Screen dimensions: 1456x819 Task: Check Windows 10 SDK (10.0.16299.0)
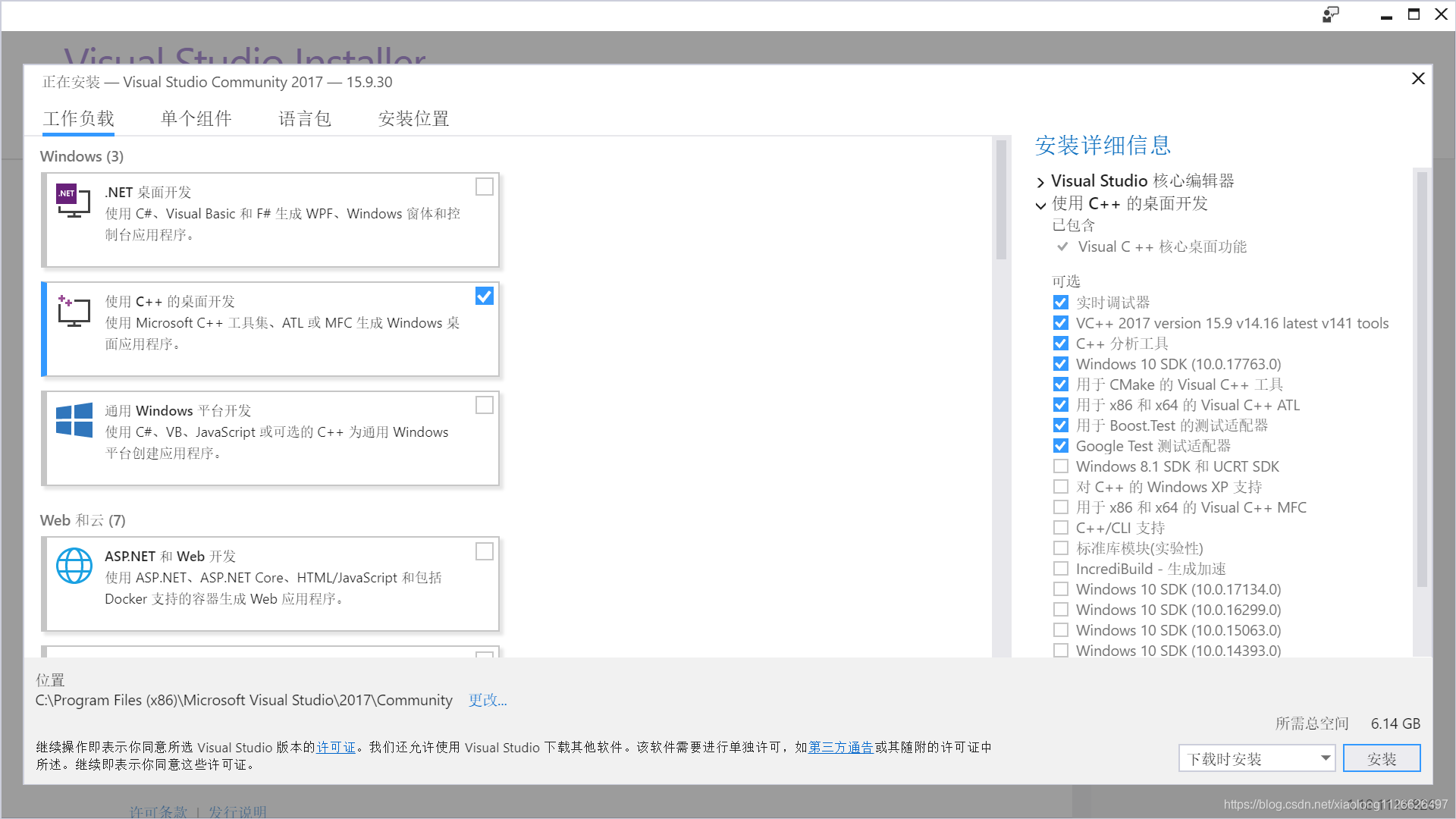tap(1061, 610)
